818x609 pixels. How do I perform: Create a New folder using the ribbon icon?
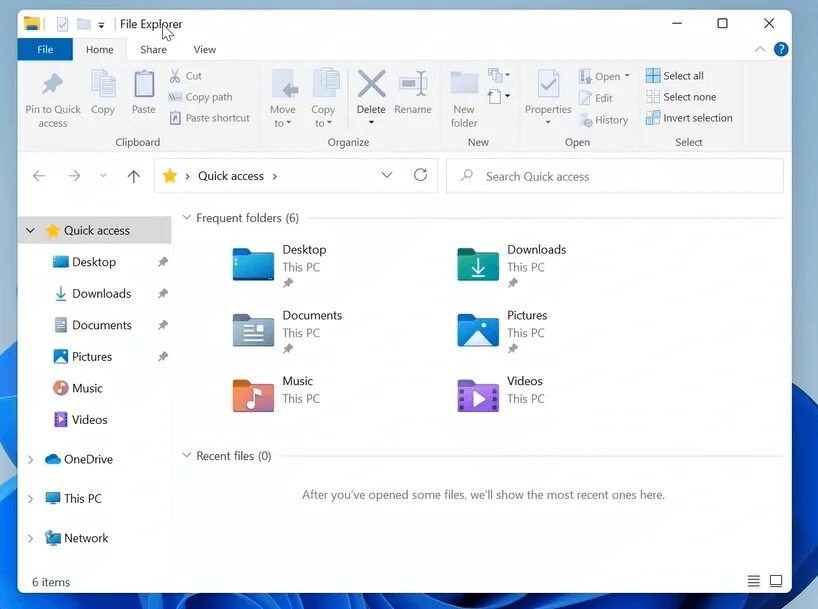coord(463,89)
